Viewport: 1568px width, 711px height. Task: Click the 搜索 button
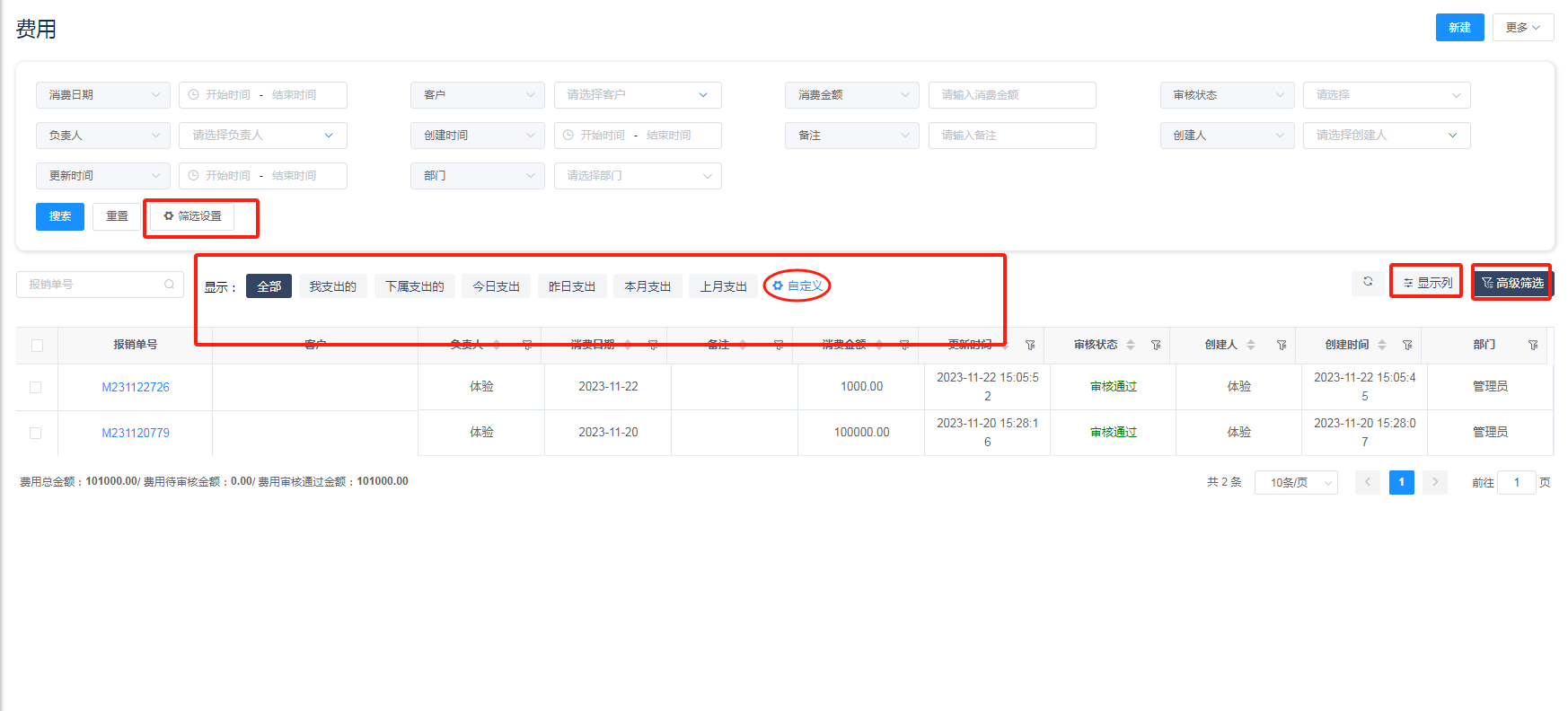60,216
